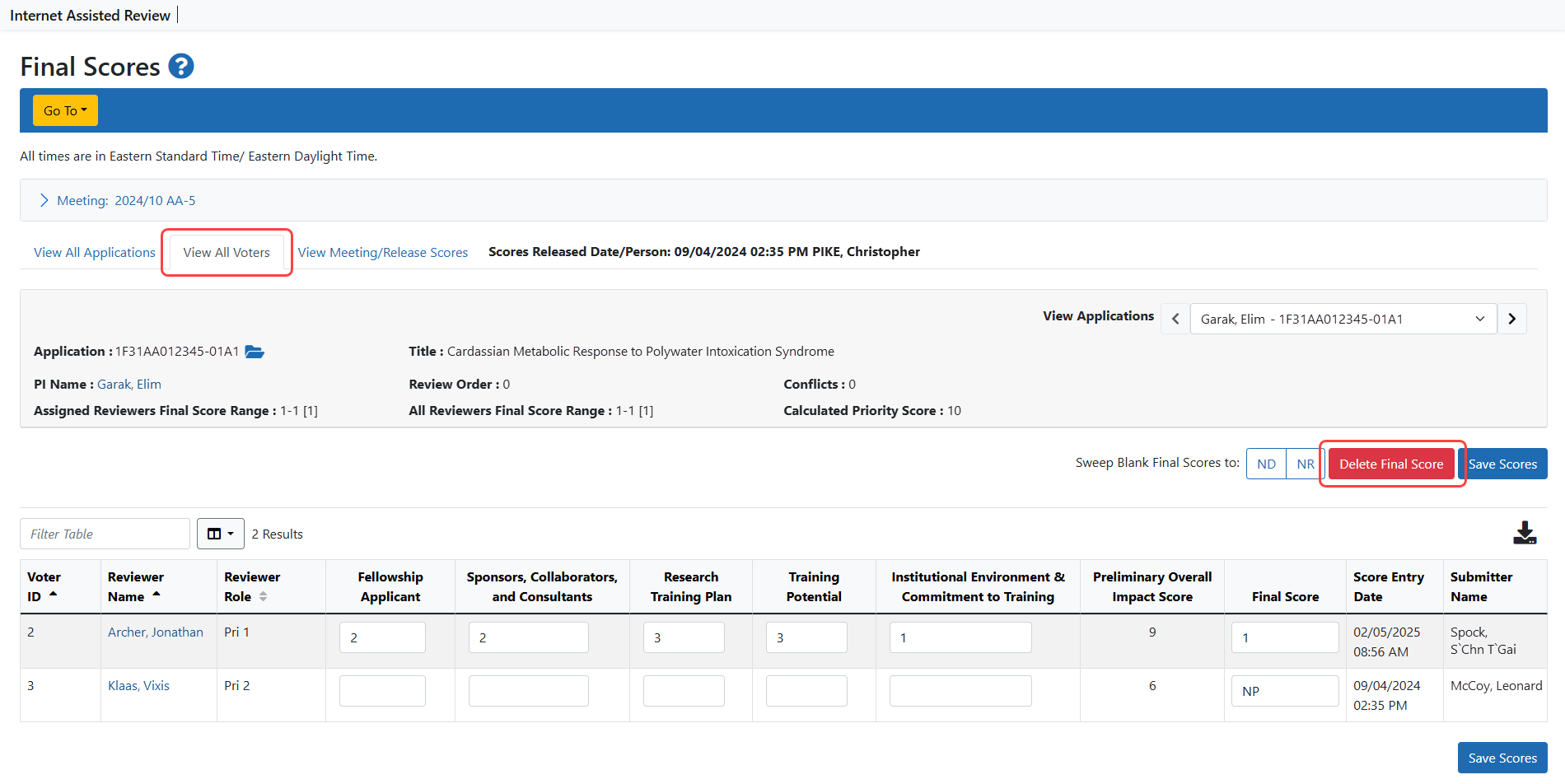Edit Archer's Sponsors, Collaborators score field
Viewport: 1565px width, 784px height.
click(x=529, y=637)
